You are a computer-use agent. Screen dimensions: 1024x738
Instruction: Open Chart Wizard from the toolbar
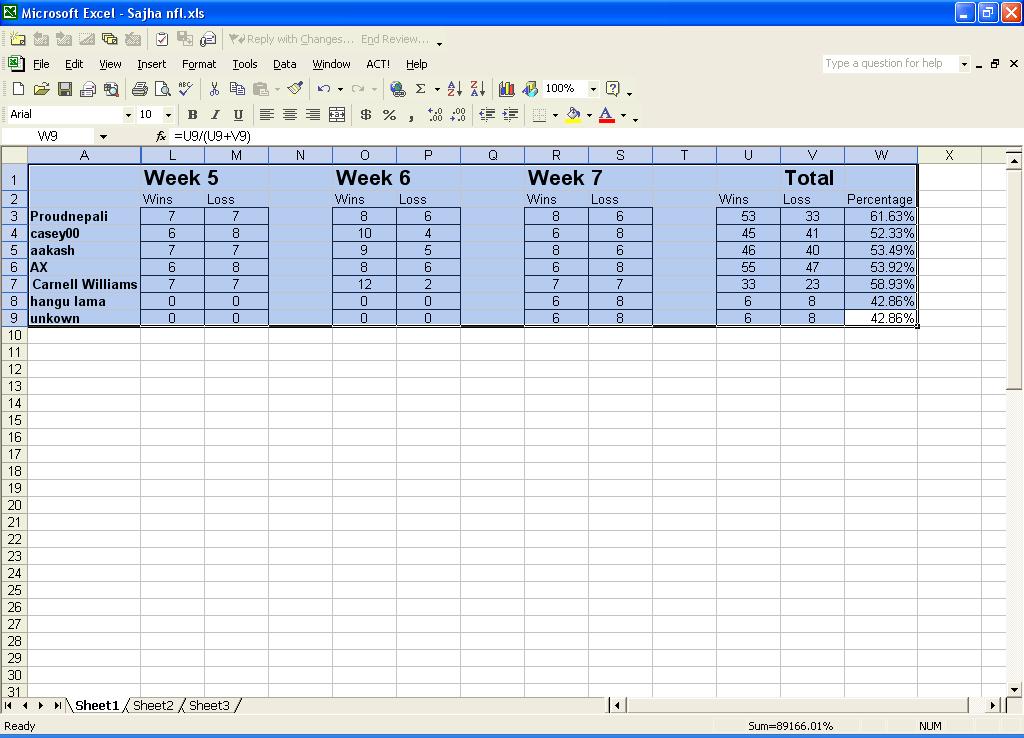click(x=507, y=89)
